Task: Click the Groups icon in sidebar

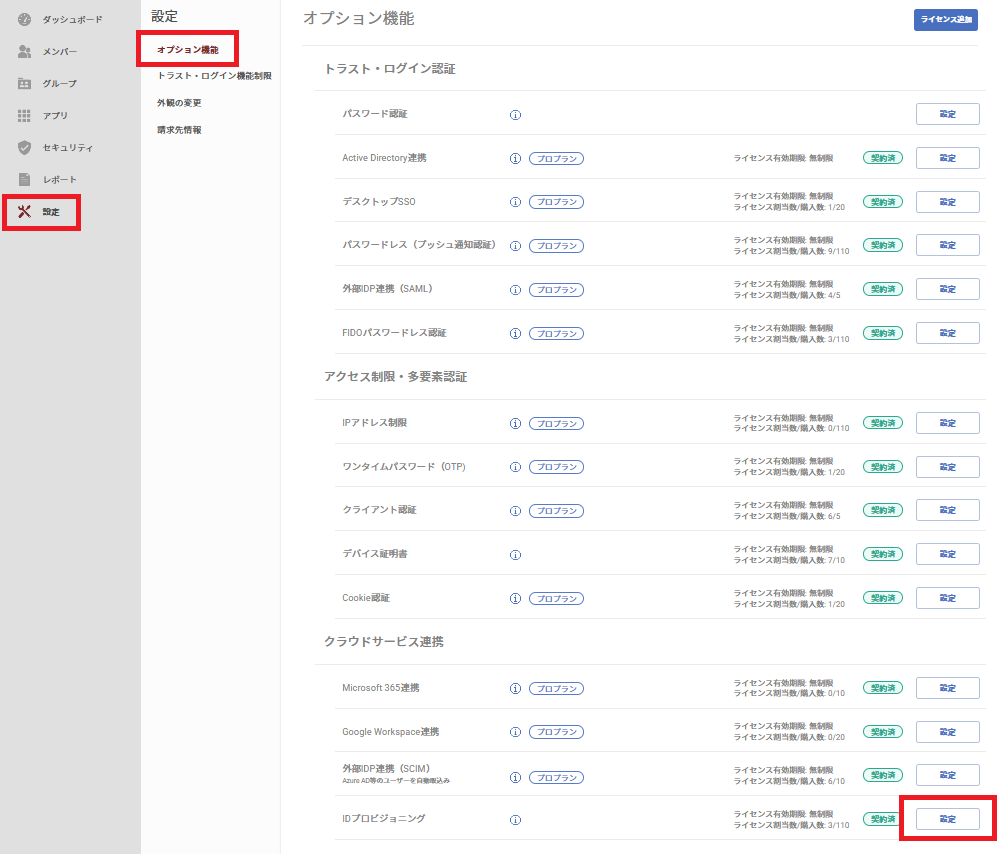Action: 25,83
